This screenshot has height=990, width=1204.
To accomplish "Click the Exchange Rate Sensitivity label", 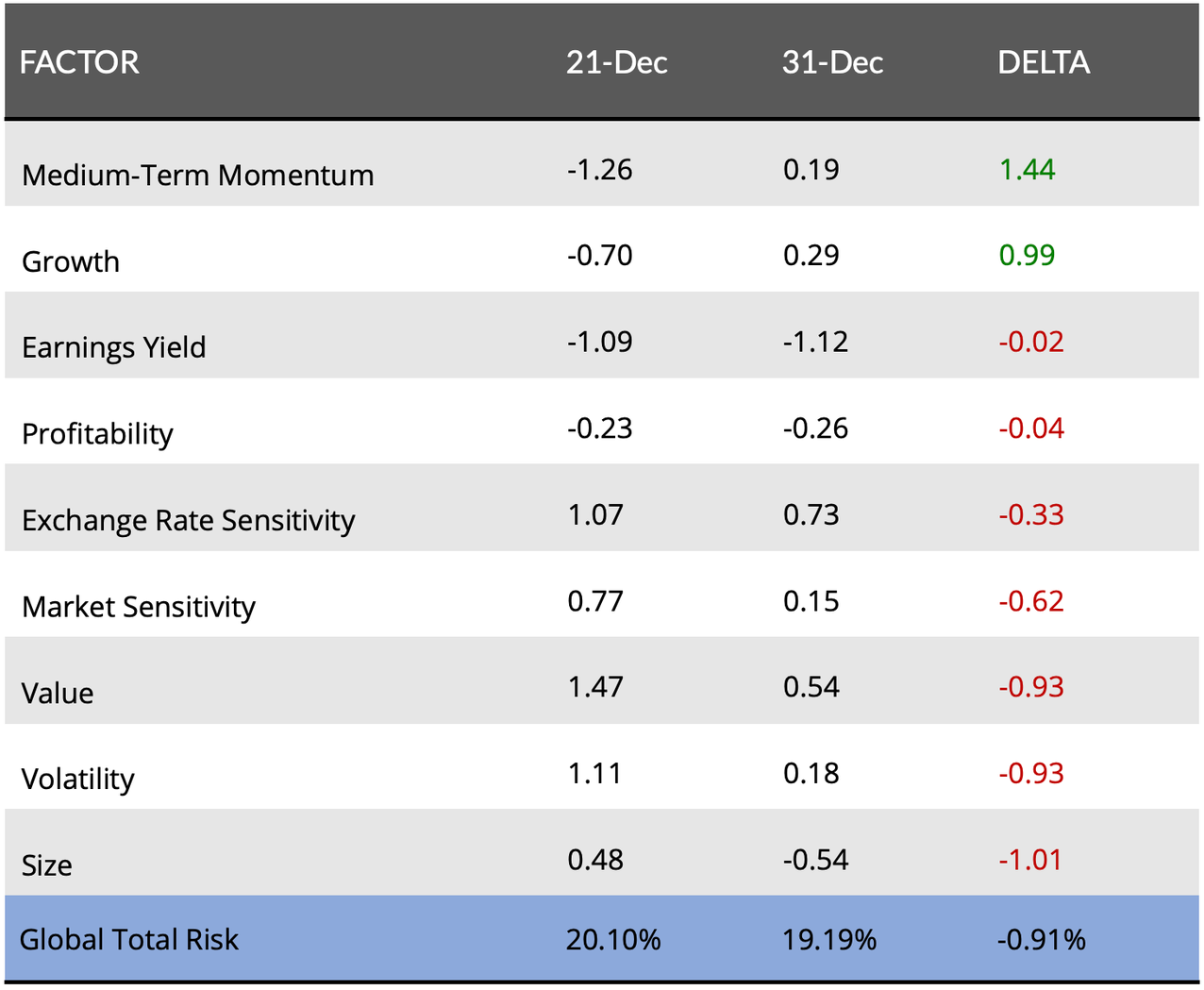I will (188, 521).
